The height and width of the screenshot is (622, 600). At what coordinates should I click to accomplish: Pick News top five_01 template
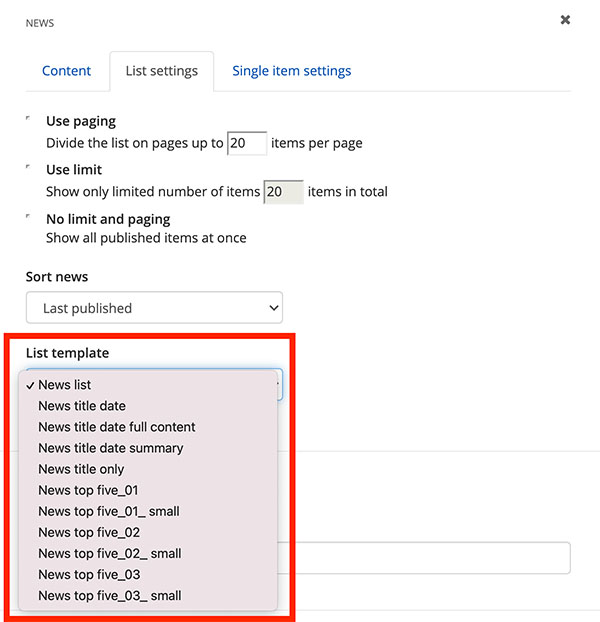tap(148, 490)
